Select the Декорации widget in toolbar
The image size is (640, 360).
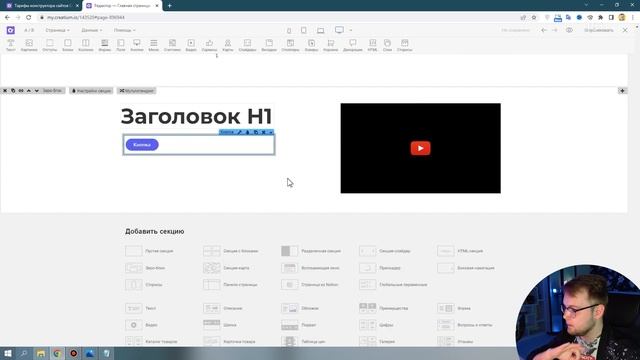353,45
